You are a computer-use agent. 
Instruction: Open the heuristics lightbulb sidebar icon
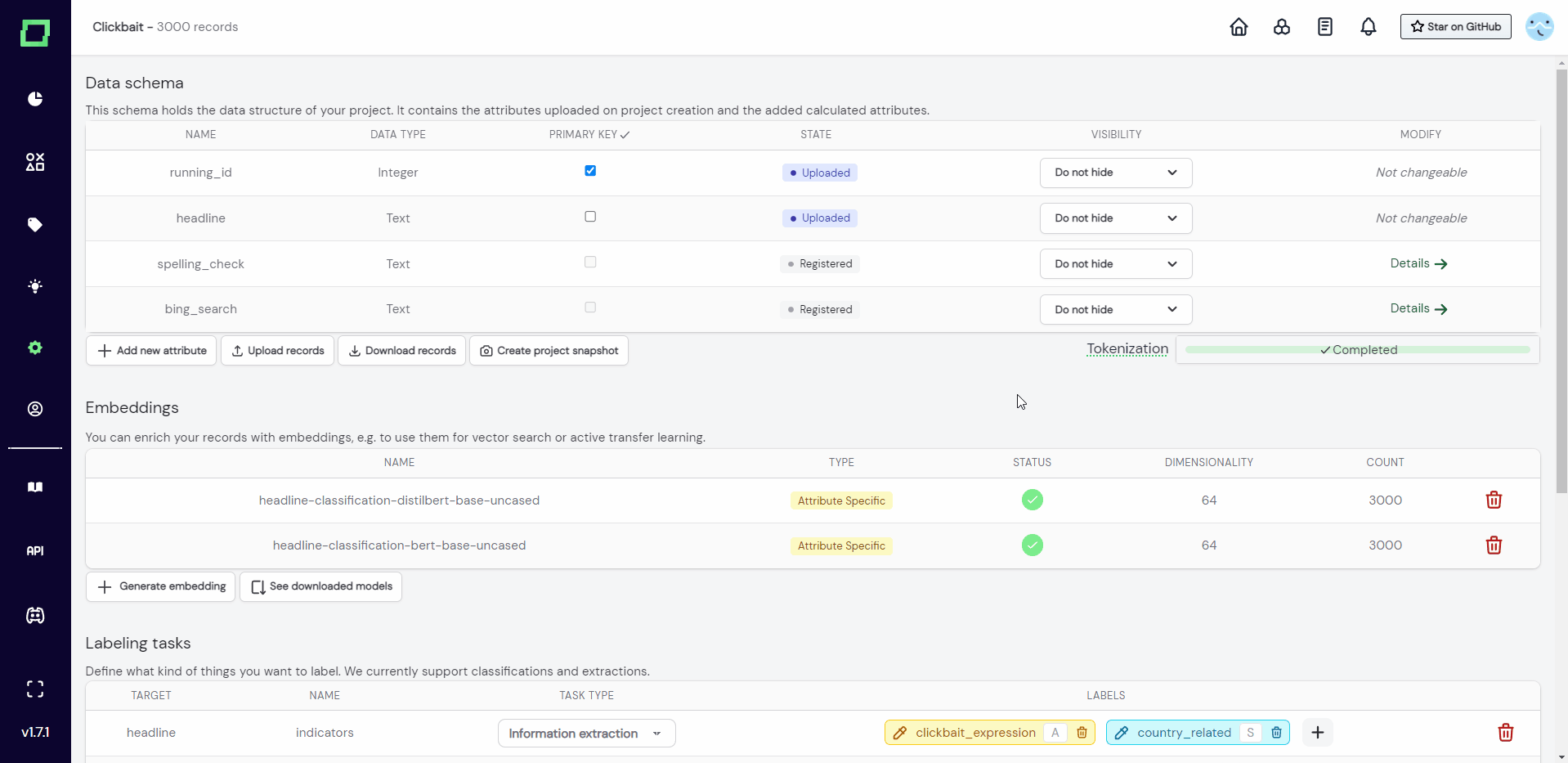click(35, 286)
